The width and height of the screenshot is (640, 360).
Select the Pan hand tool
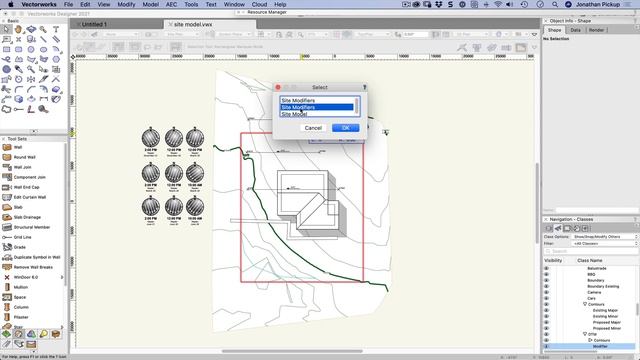point(18,29)
